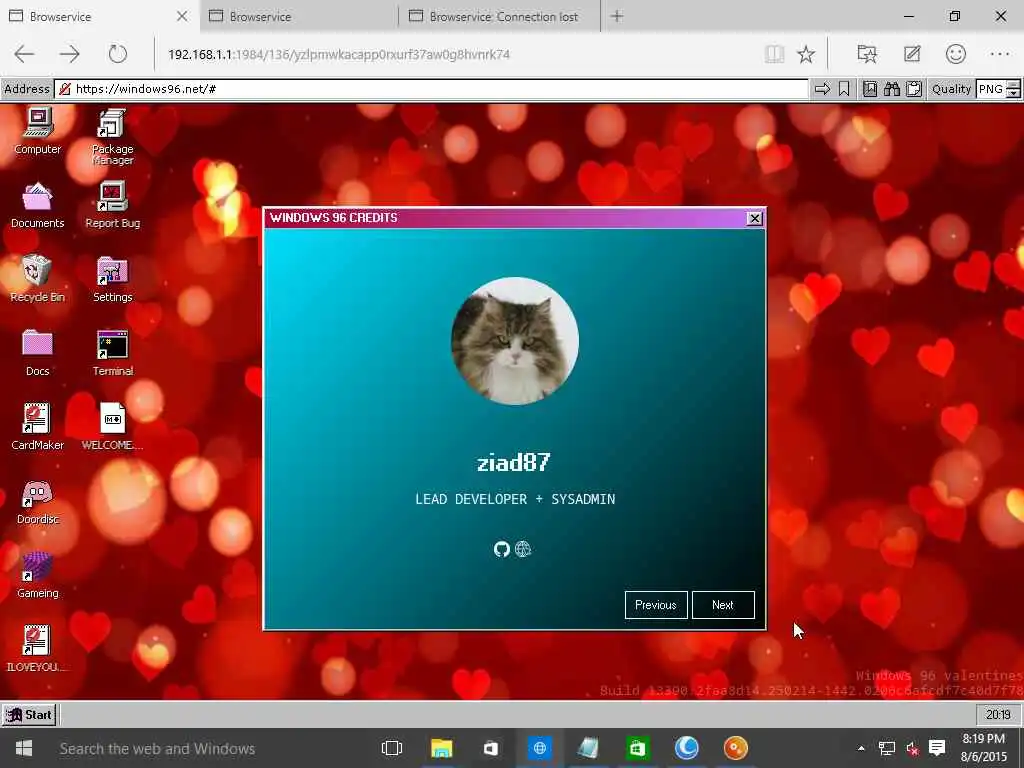The height and width of the screenshot is (768, 1024).
Task: Click the Windows 96 taskbar clock 20:19
Action: pos(998,714)
